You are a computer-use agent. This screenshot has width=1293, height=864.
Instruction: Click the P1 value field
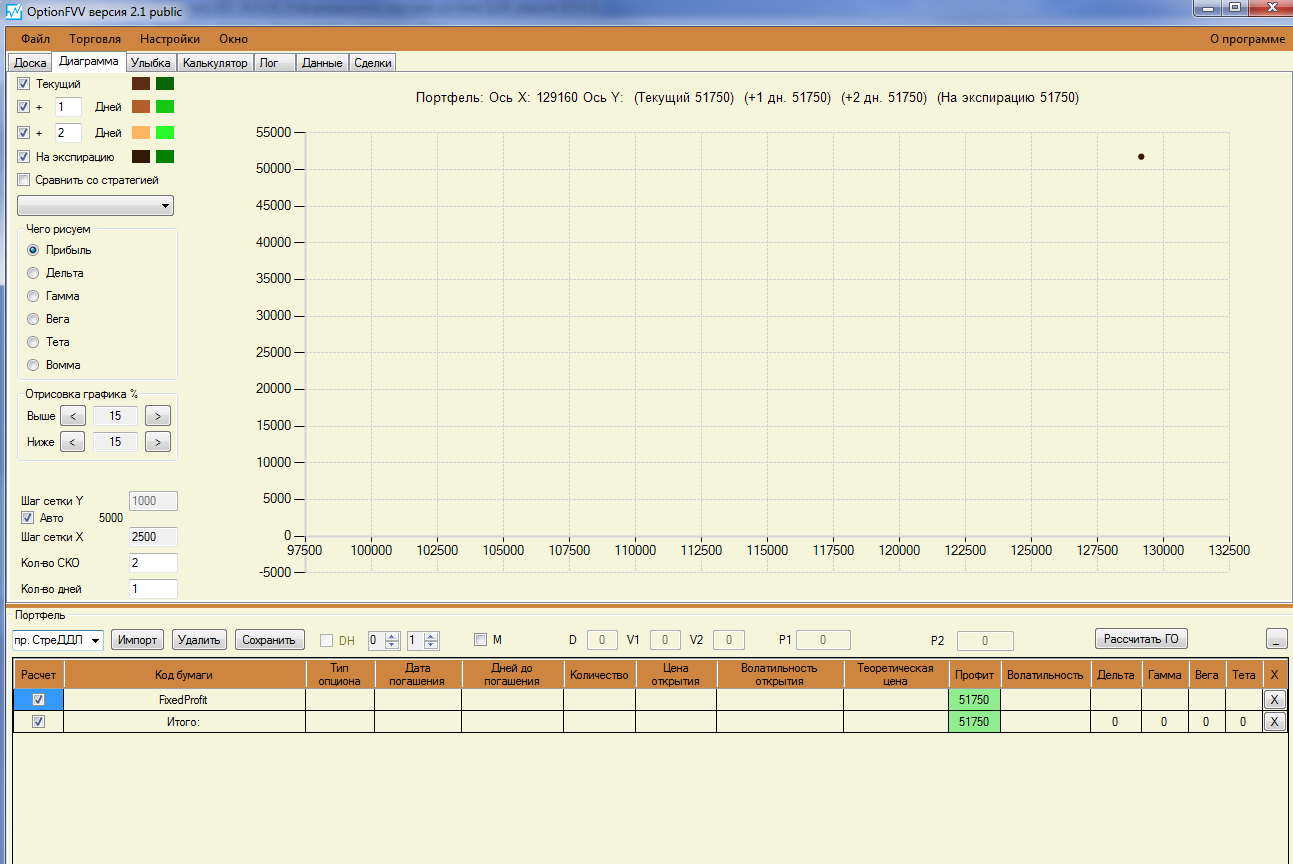[823, 640]
